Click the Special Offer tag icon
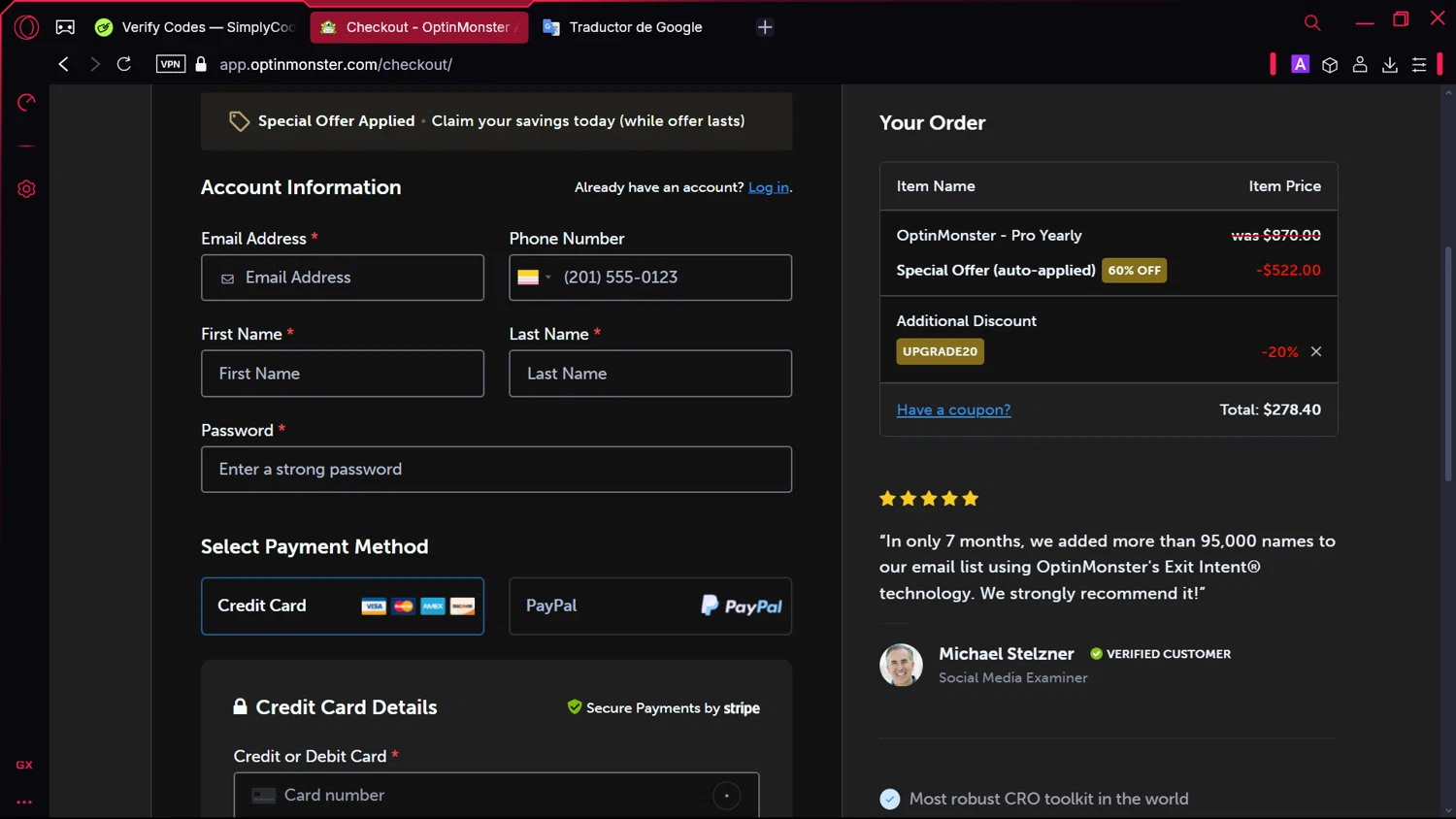The height and width of the screenshot is (819, 1456). tap(239, 121)
